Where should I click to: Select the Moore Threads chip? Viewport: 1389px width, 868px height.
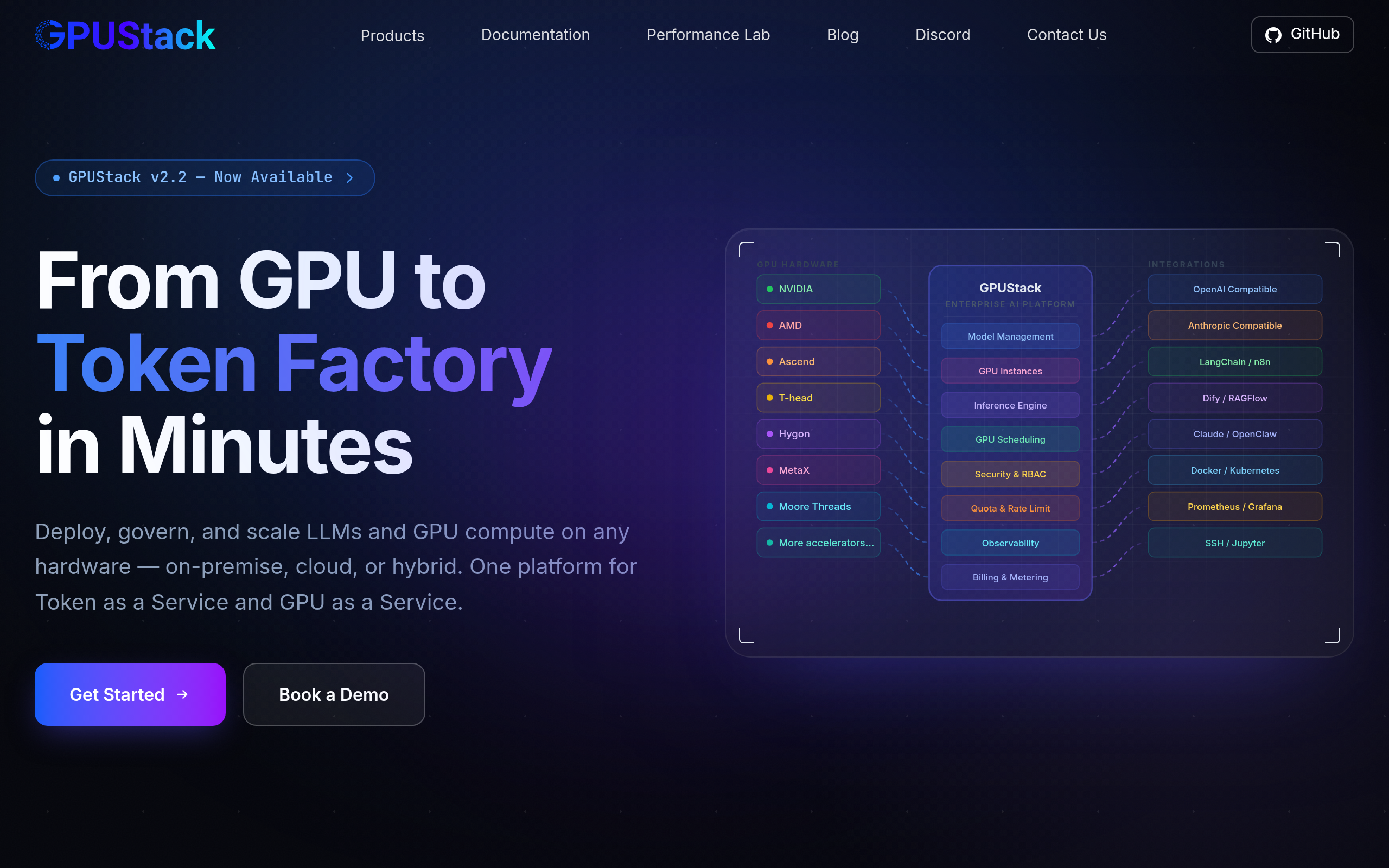click(x=818, y=506)
